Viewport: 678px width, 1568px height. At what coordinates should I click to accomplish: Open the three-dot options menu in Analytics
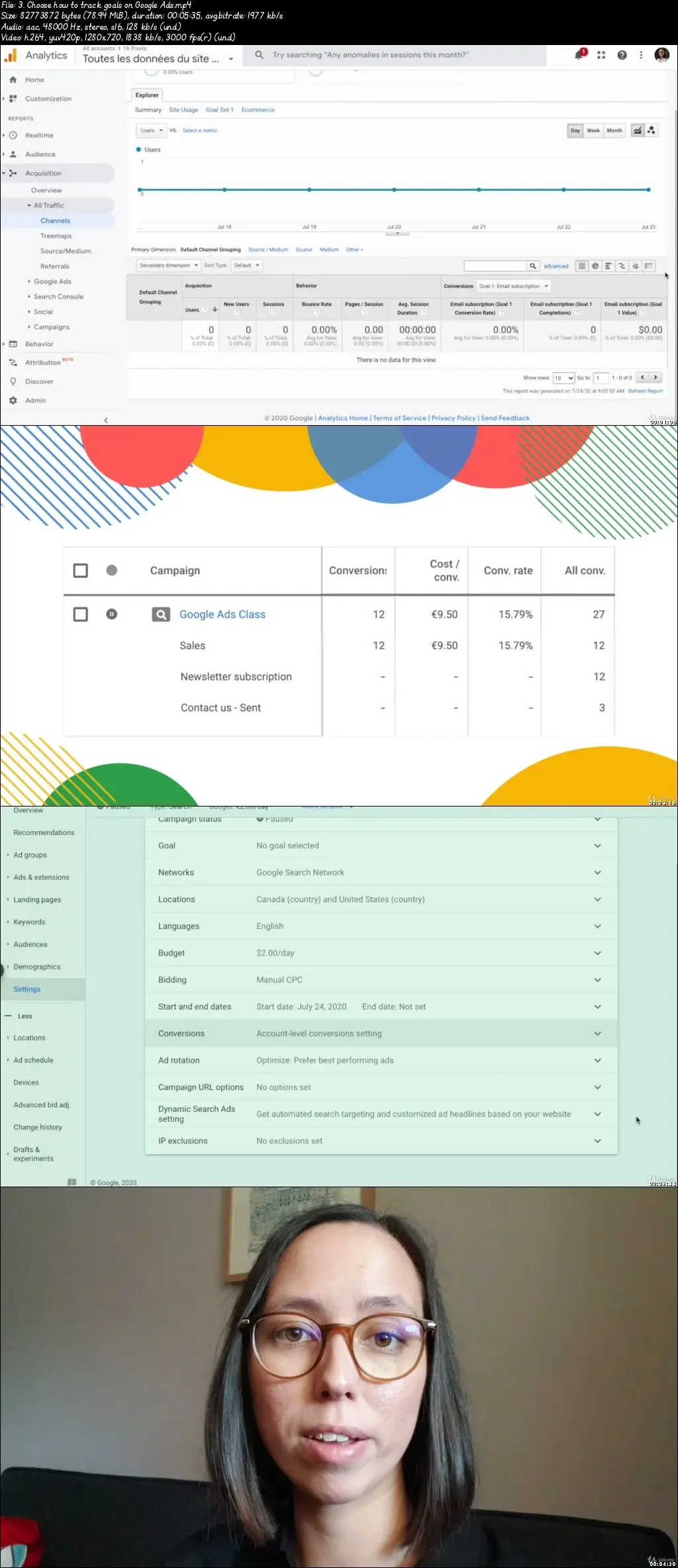click(641, 55)
